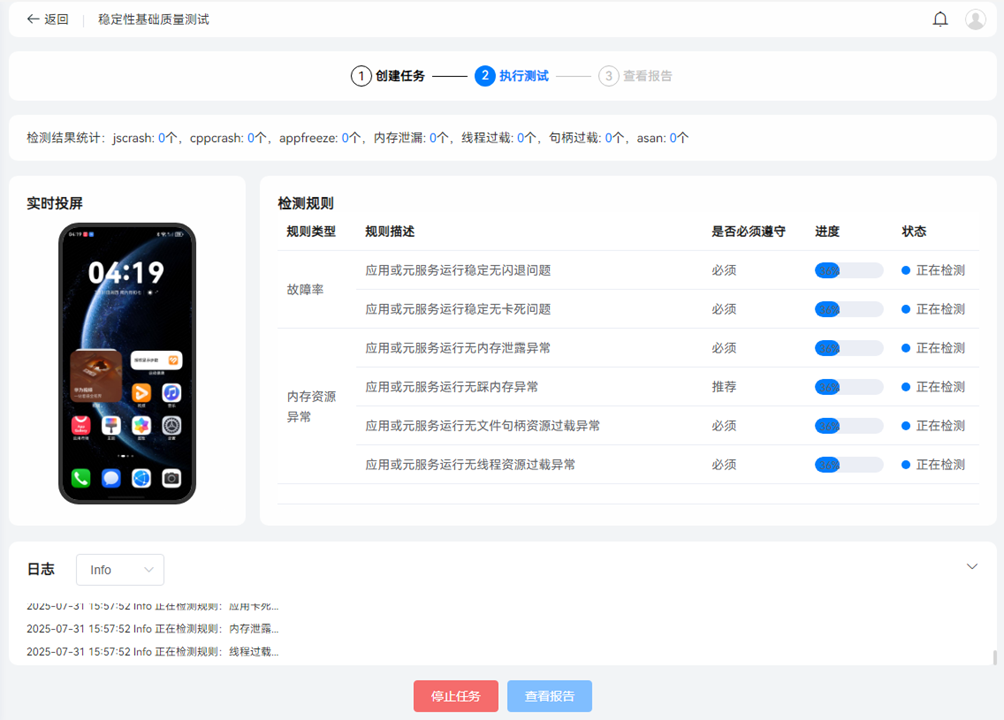Go to step 1 创建任务
Viewport: 1004px width, 720px height.
[x=388, y=76]
